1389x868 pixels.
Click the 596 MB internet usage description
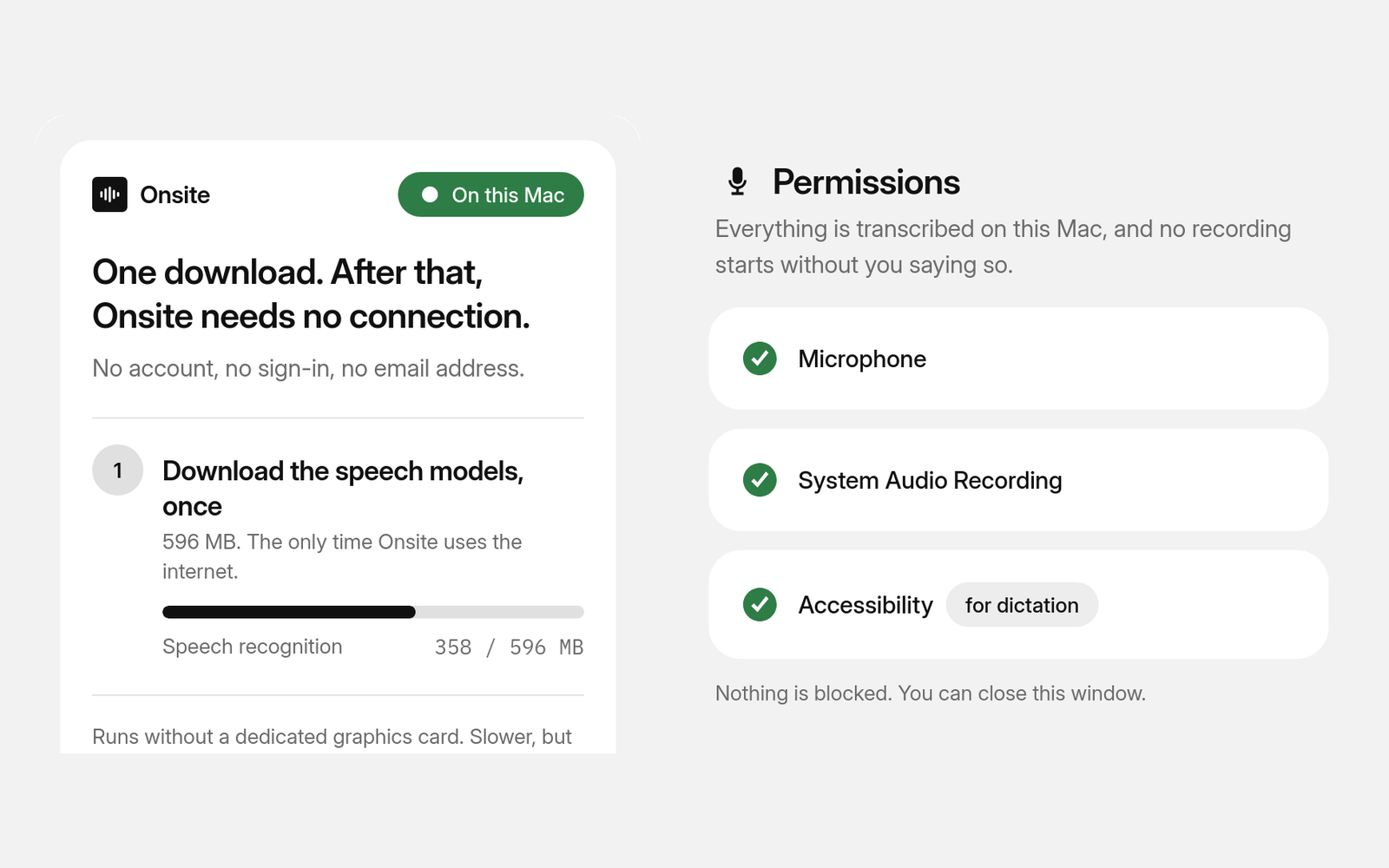tap(342, 556)
